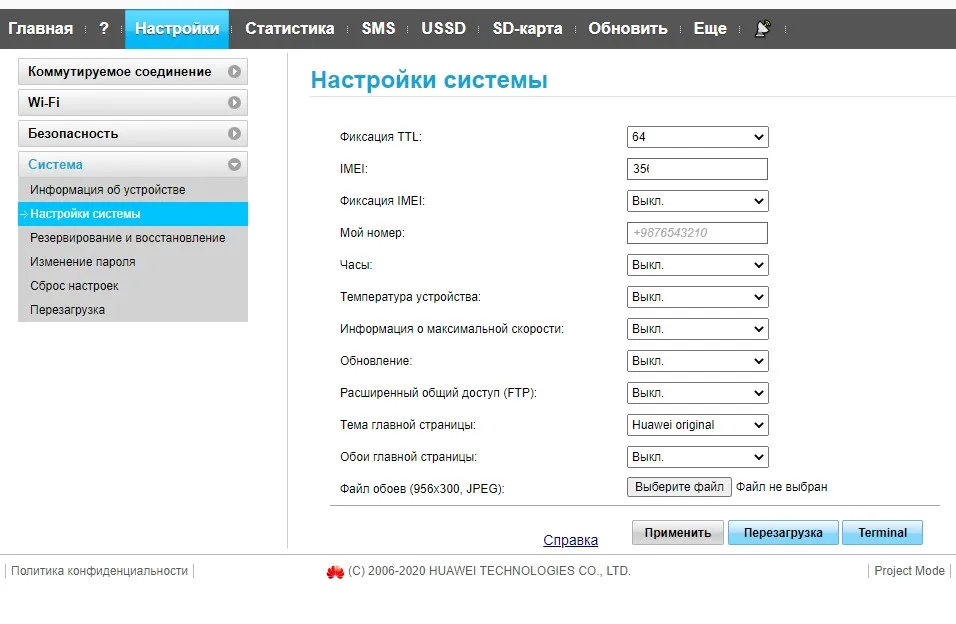Open Фиксация TTL dropdown
This screenshot has width=956, height=624.
(697, 137)
